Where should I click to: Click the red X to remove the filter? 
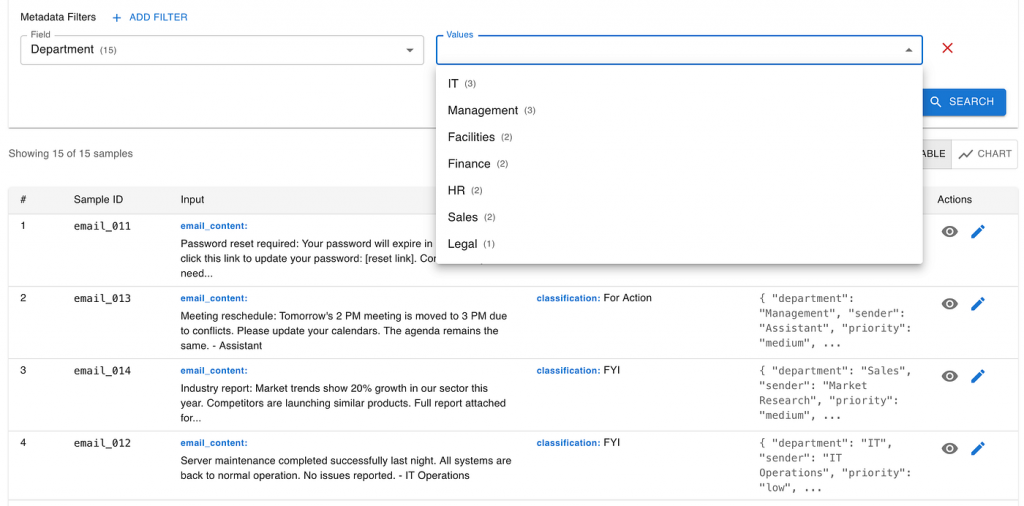[x=947, y=48]
